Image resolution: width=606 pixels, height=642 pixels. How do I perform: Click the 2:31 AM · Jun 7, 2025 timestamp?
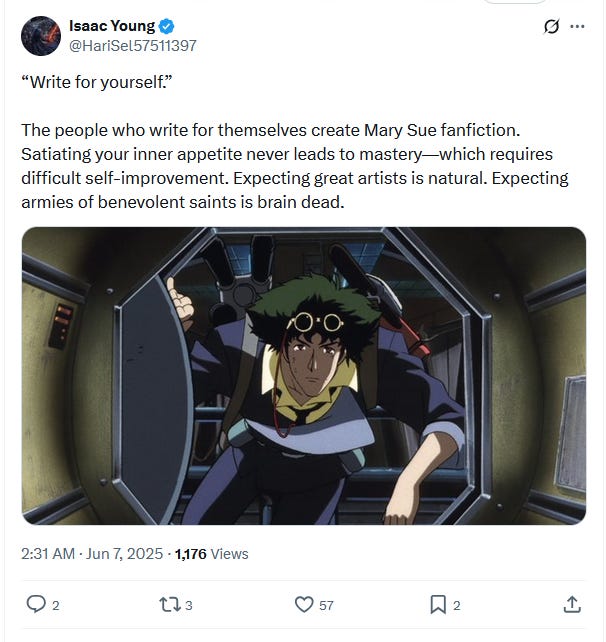(92, 554)
